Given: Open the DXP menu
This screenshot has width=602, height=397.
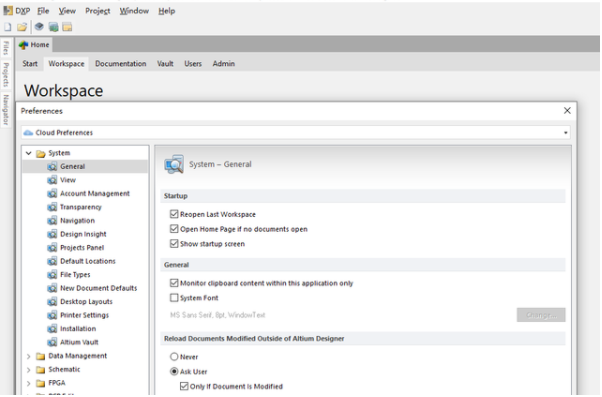Looking at the screenshot, I should (23, 11).
